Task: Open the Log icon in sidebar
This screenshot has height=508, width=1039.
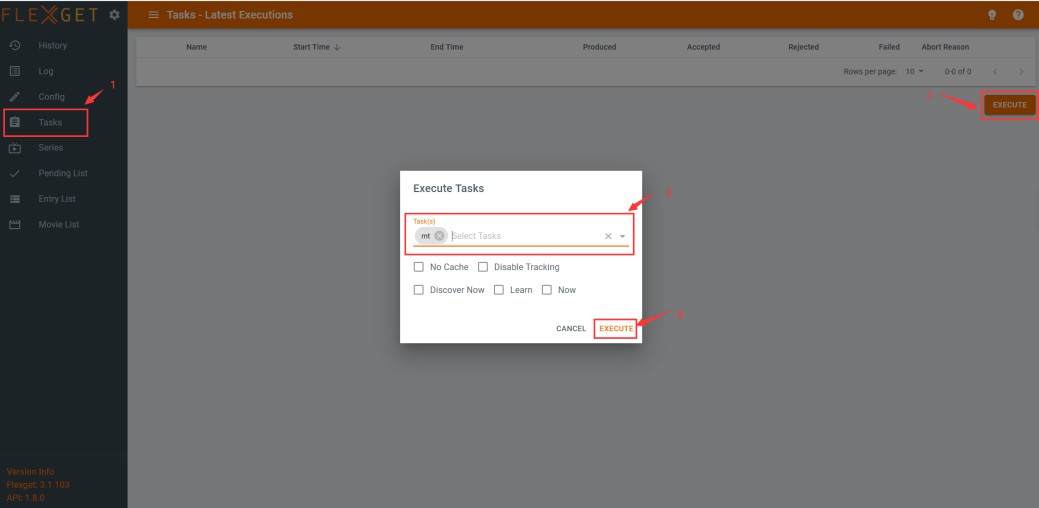Action: click(x=15, y=72)
